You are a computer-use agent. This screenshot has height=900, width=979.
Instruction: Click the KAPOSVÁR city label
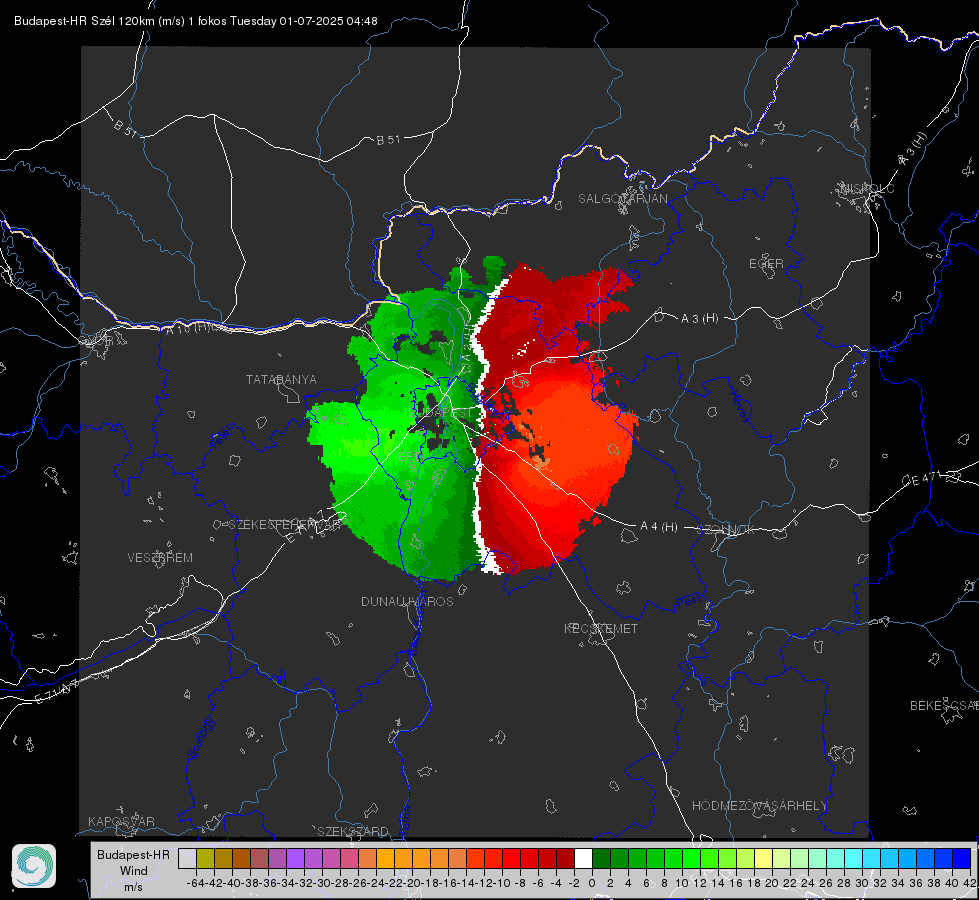tap(121, 821)
